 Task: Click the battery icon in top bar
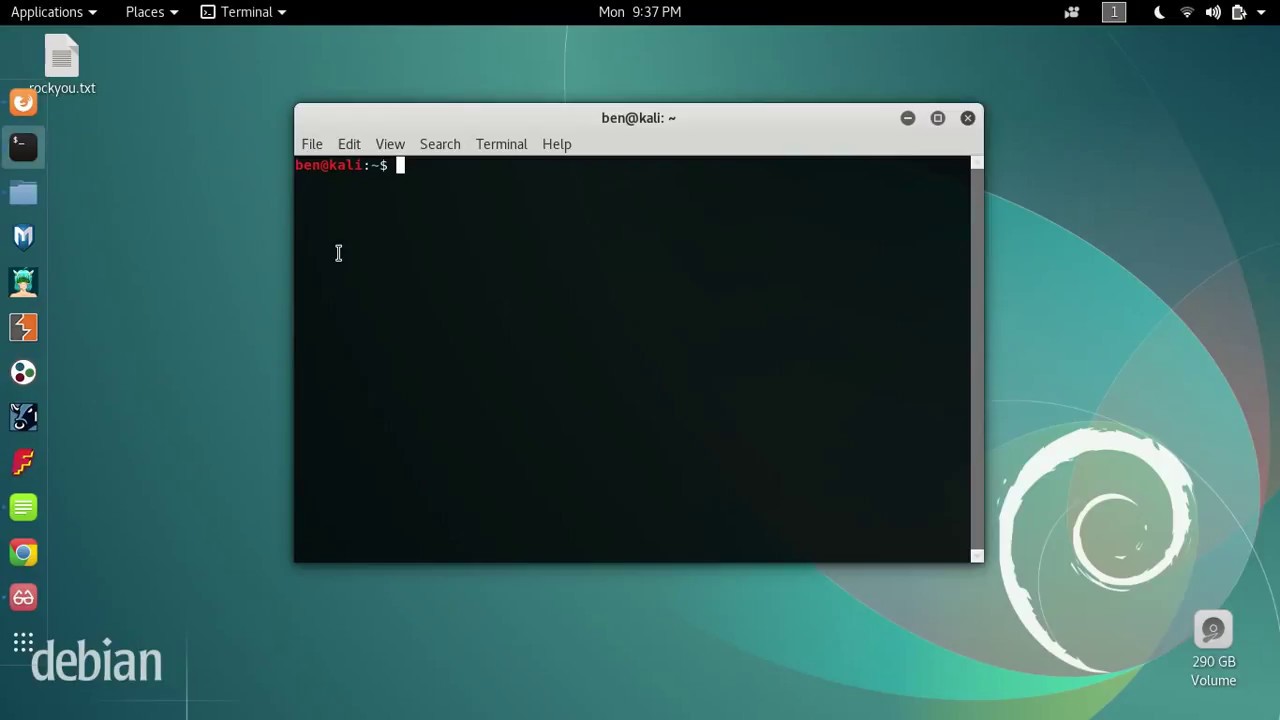pos(1239,12)
